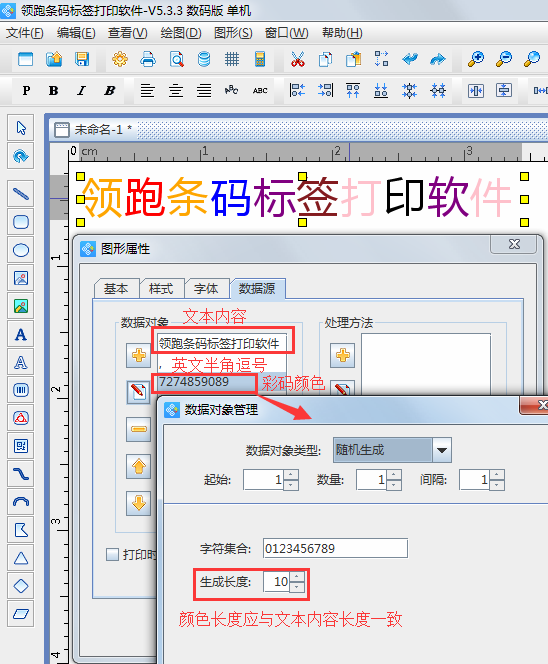548x664 pixels.
Task: Open the 绘图(D) menu
Action: 181,33
